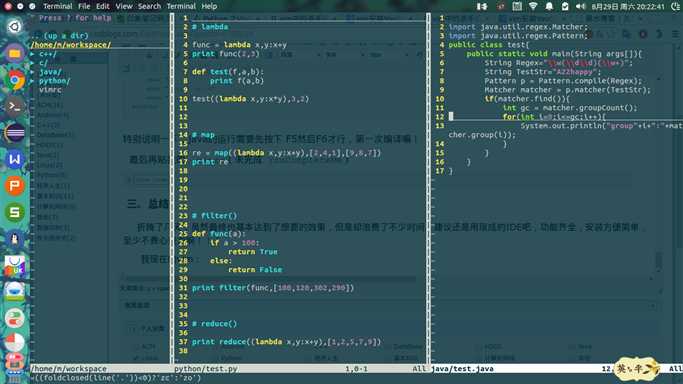Open the clipboard checkmark indicator
Viewport: 683px width, 384px height.
[x=565, y=6]
